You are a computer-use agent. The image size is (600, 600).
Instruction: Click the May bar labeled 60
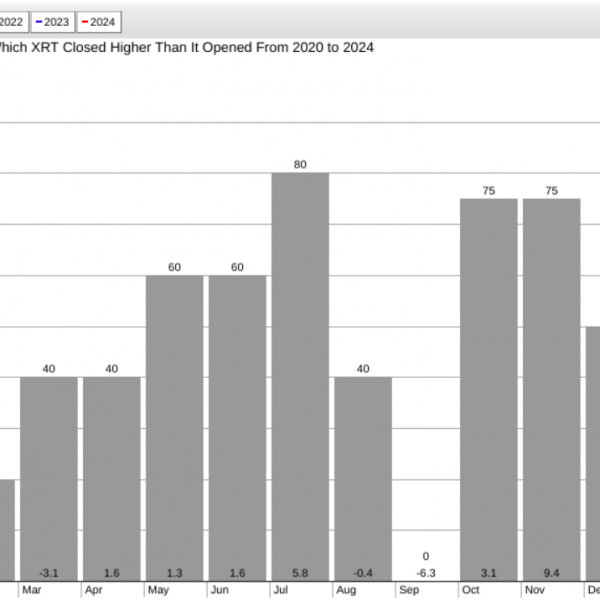point(174,428)
